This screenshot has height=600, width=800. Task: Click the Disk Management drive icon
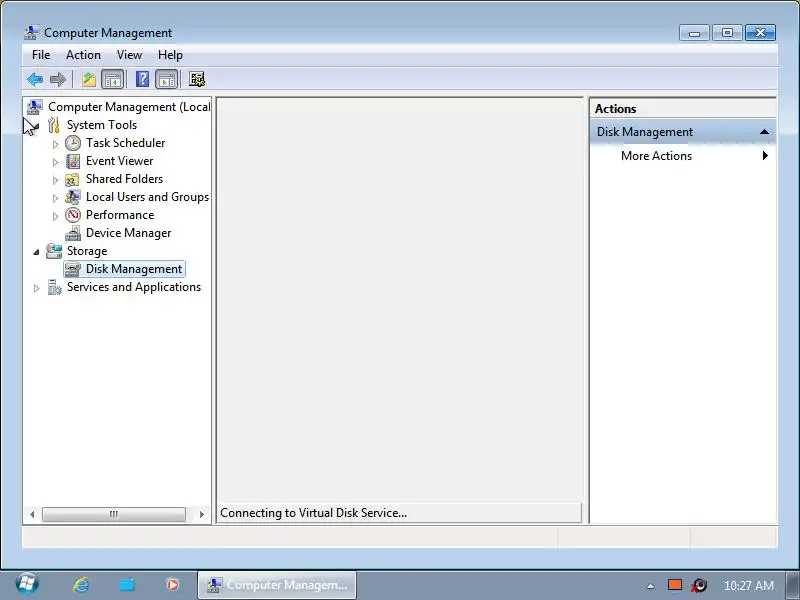coord(73,269)
